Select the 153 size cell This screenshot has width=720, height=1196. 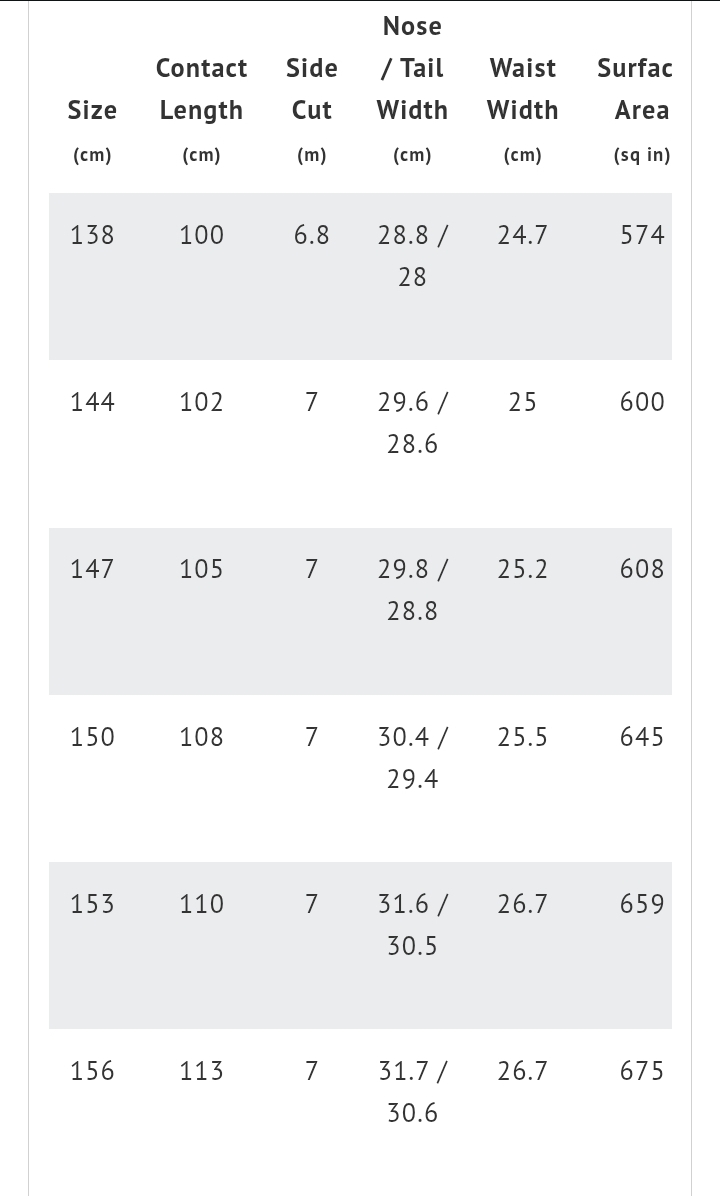(92, 904)
